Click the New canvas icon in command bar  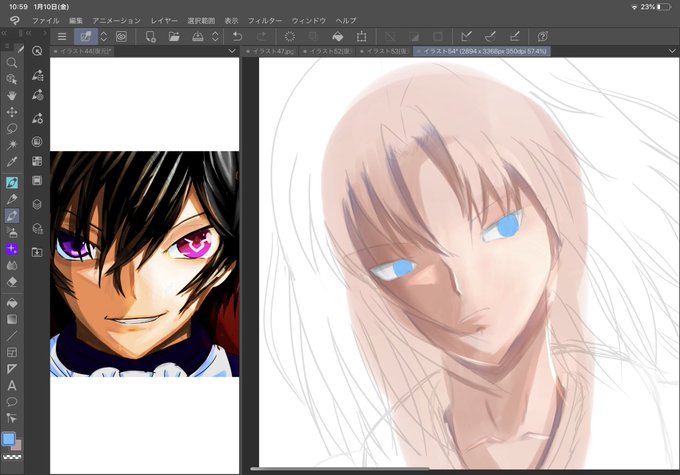[x=150, y=36]
